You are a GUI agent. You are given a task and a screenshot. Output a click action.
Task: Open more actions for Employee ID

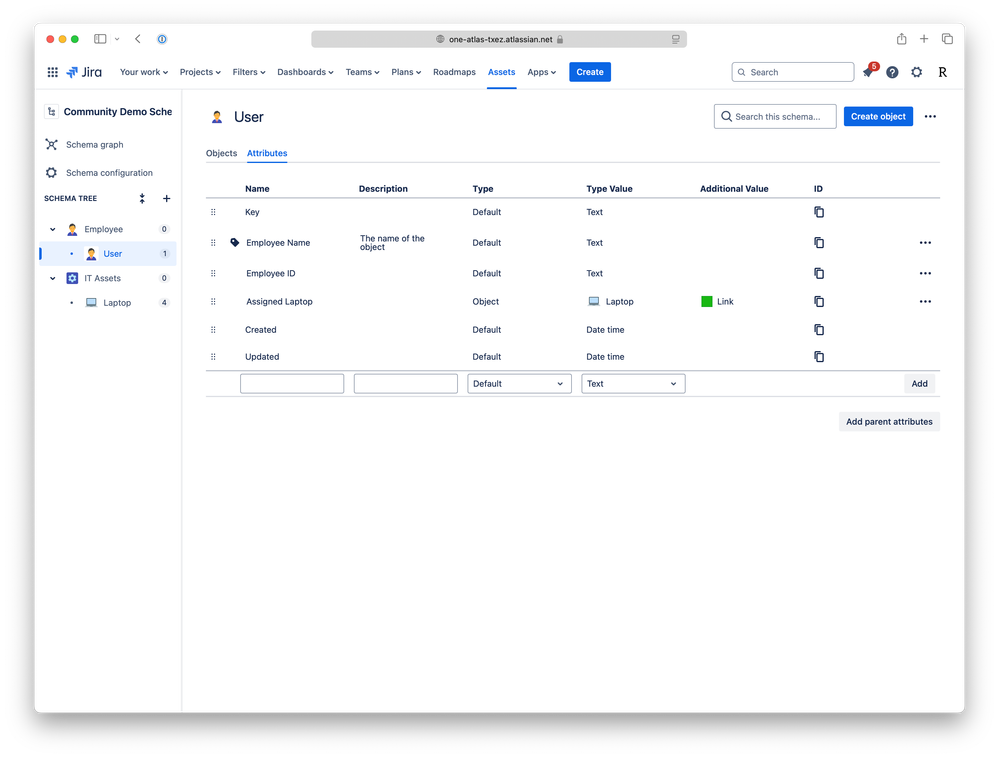[925, 273]
